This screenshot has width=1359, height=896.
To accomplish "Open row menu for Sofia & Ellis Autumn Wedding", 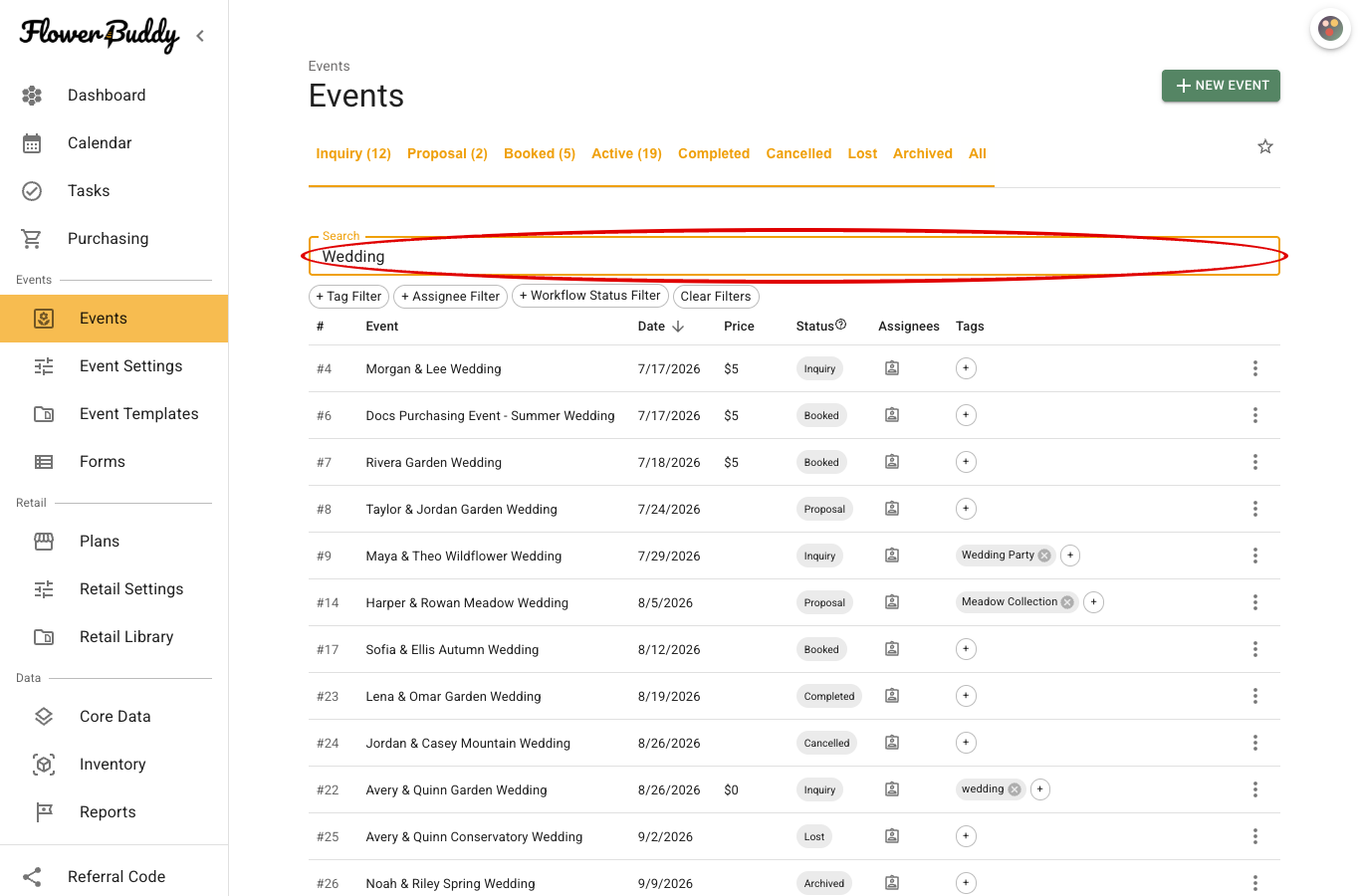I will pyautogui.click(x=1255, y=649).
